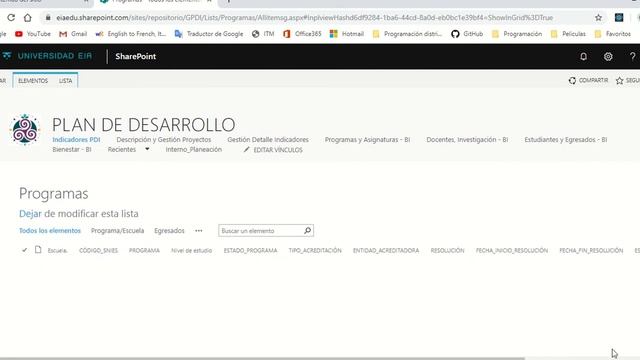Viewport: 640px width, 360px height.
Task: Open the browser extension icon in toolbar
Action: (619, 18)
